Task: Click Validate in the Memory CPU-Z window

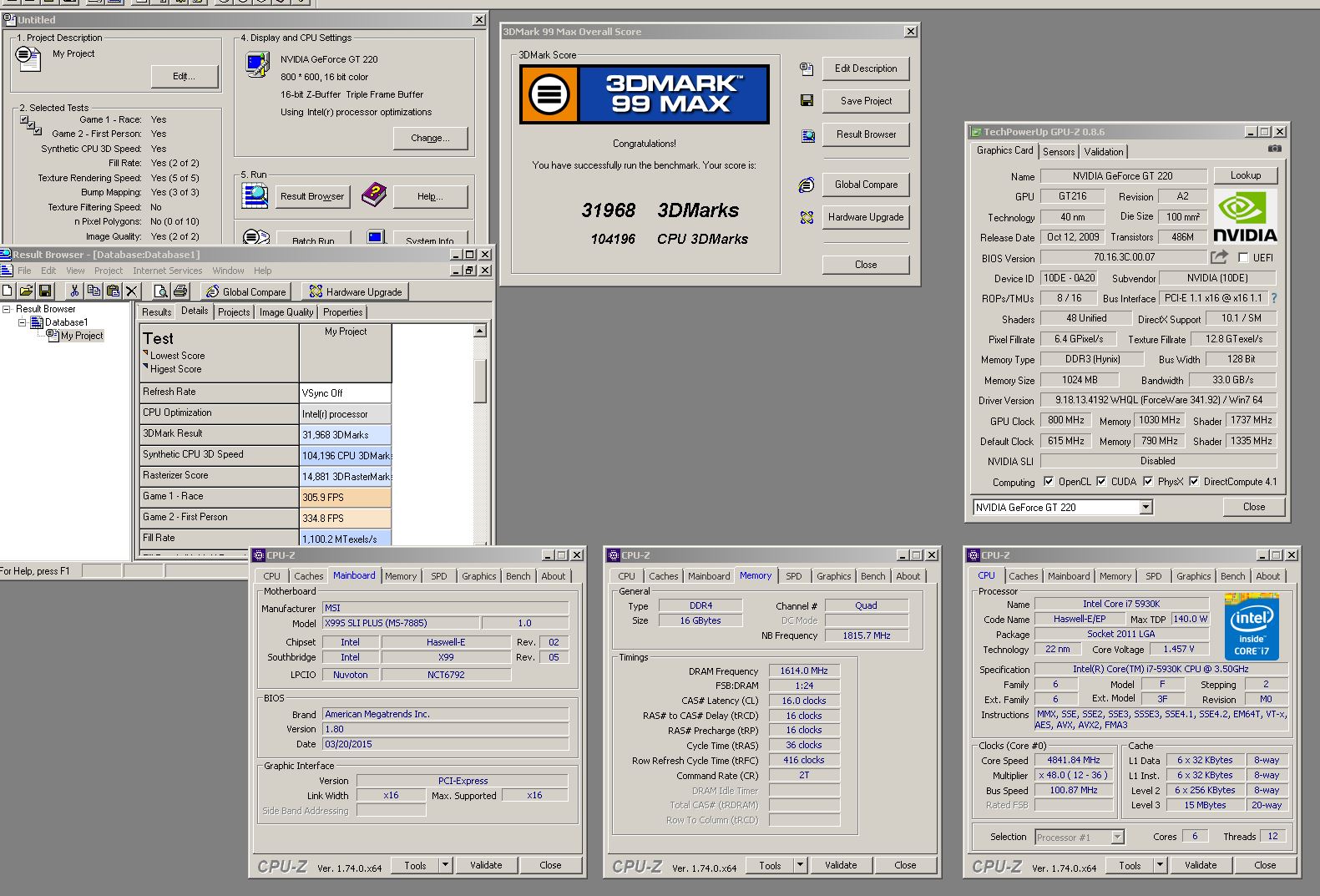Action: [x=840, y=865]
